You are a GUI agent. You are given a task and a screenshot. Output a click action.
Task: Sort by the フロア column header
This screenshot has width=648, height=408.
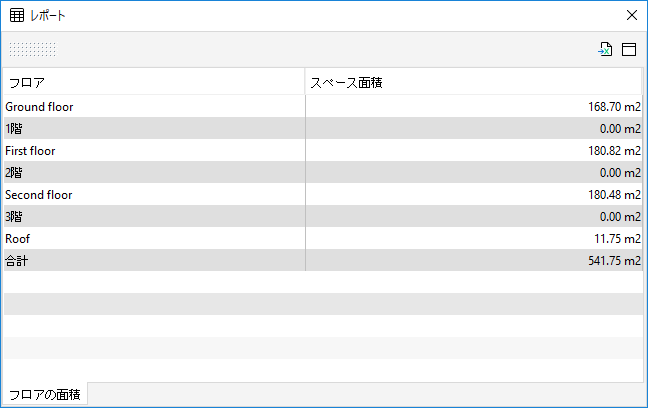click(154, 82)
